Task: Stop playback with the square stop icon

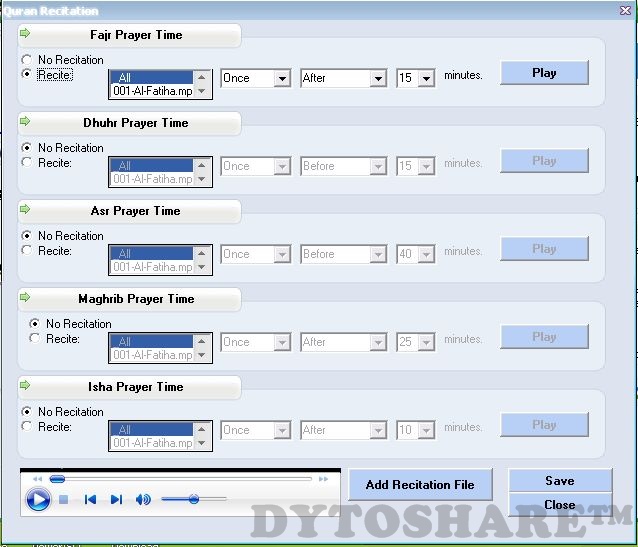Action: tap(63, 499)
